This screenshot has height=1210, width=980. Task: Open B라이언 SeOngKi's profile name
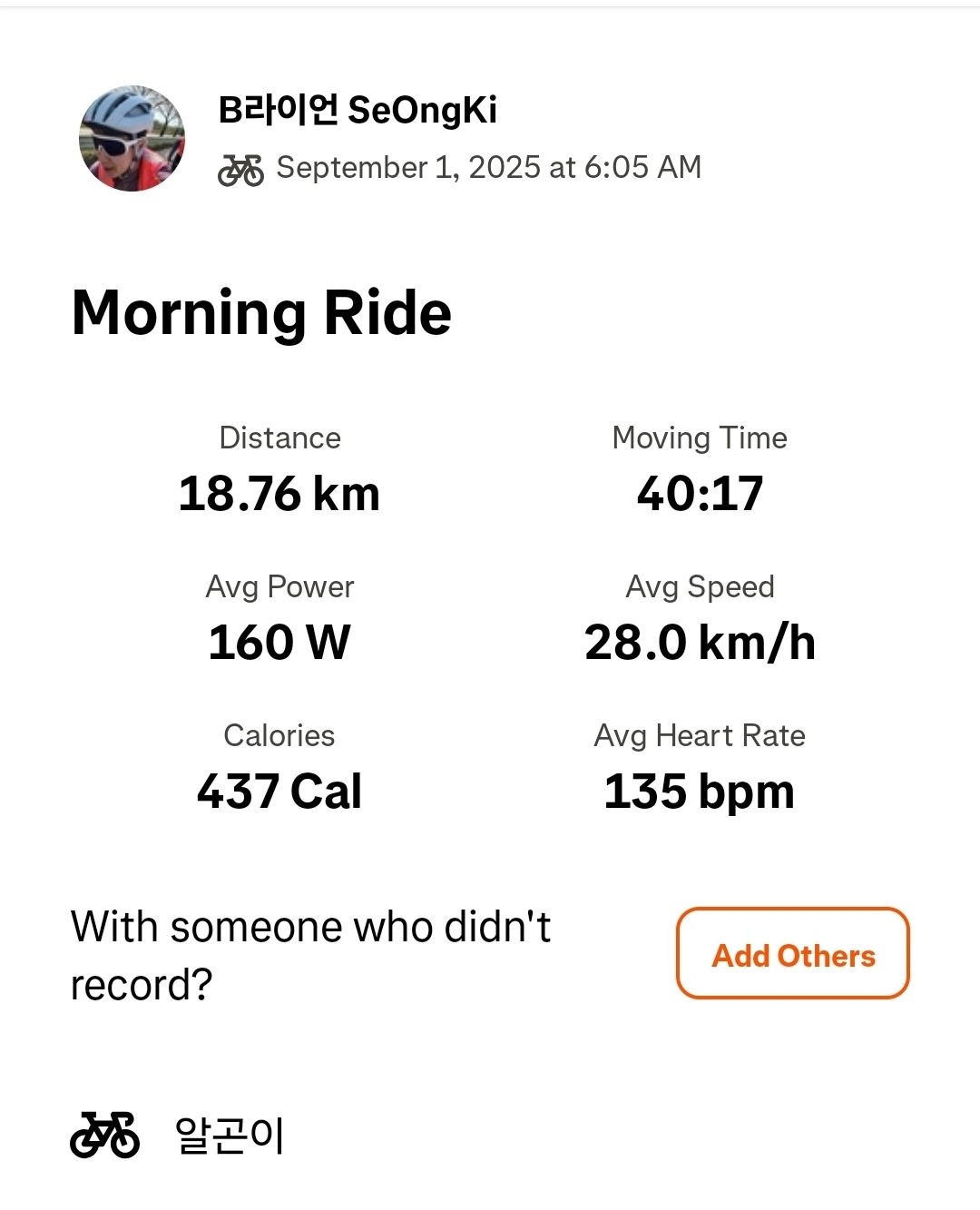point(358,110)
